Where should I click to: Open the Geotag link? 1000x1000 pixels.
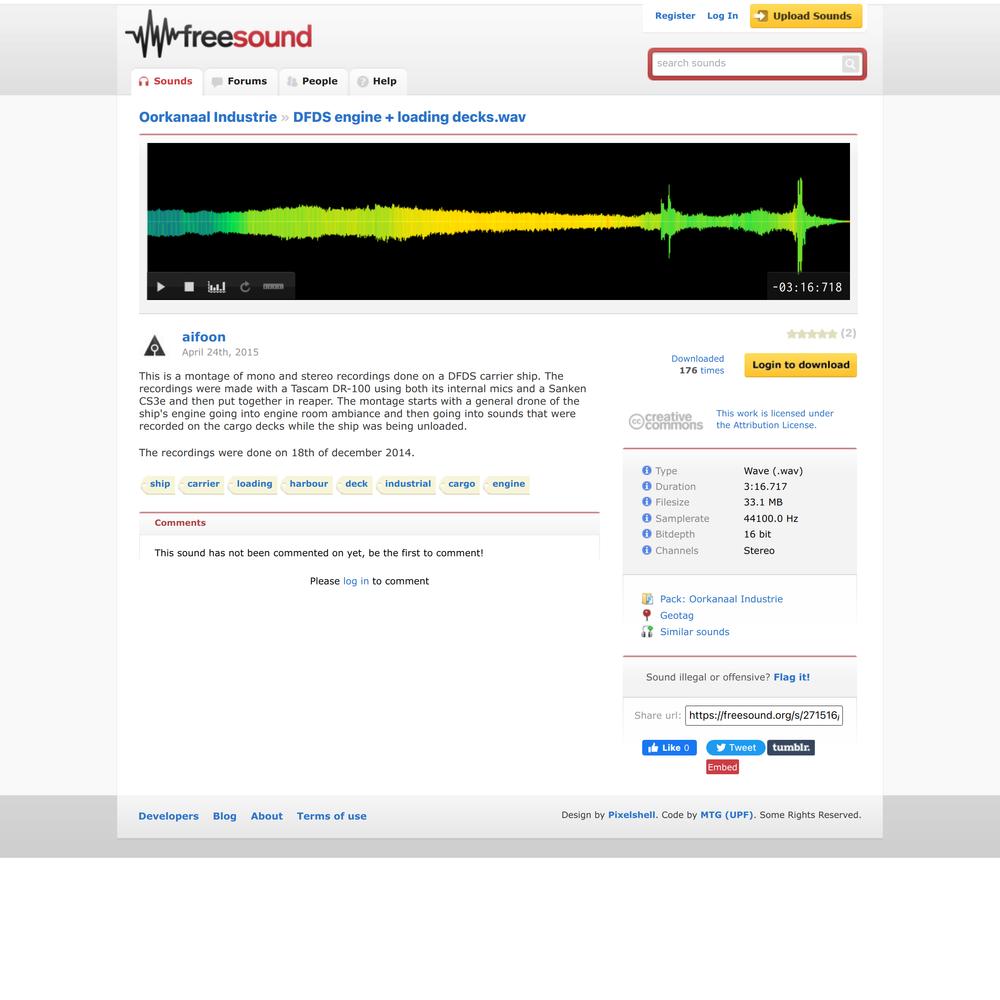[677, 615]
